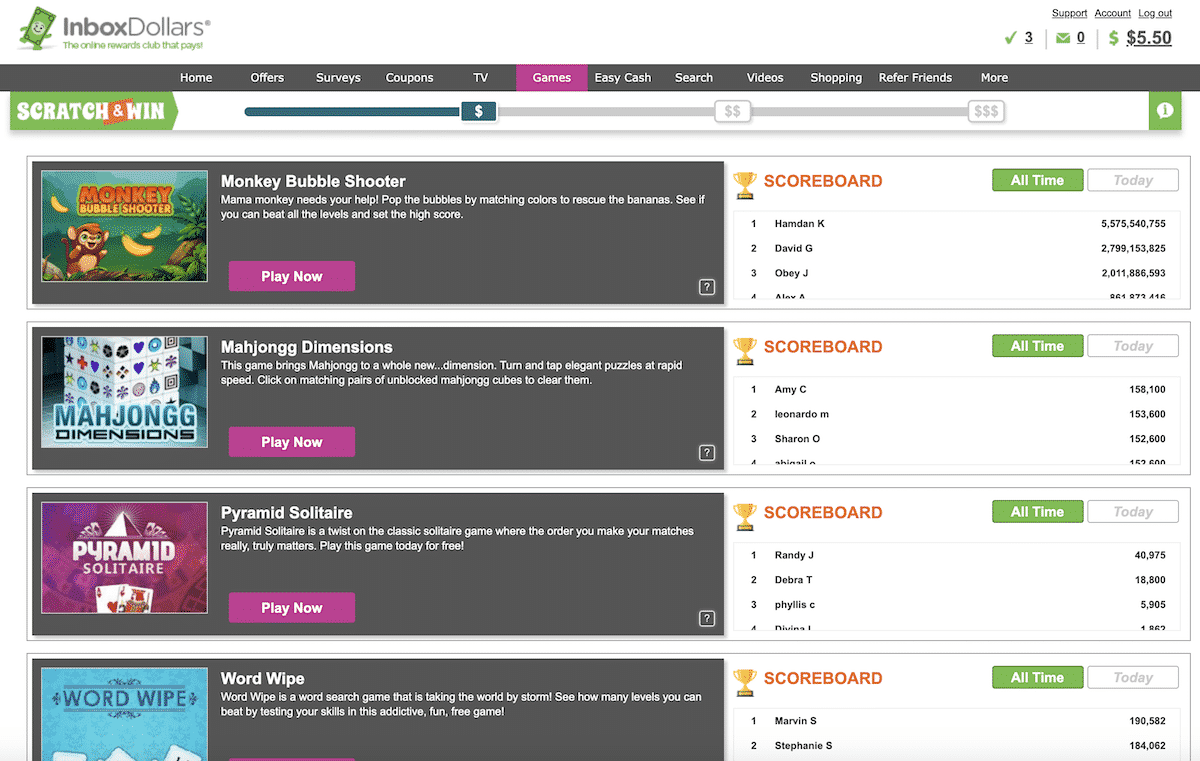The height and width of the screenshot is (761, 1200).
Task: Click the Hamdan K scoreboard row
Action: tap(959, 223)
